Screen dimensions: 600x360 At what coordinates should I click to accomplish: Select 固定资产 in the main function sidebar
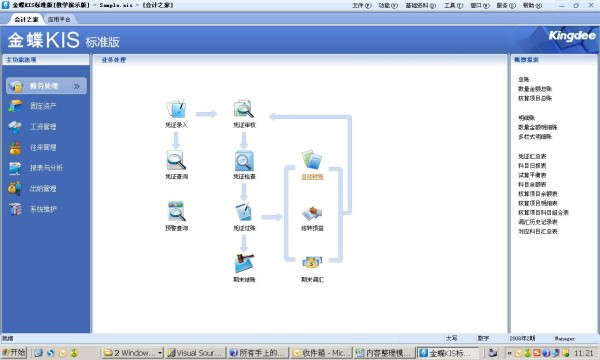43,106
